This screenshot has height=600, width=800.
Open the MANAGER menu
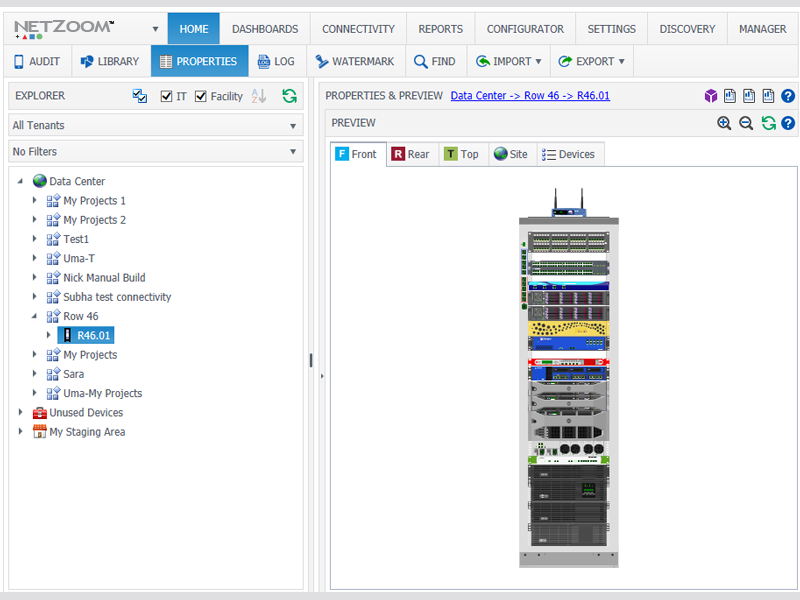763,29
